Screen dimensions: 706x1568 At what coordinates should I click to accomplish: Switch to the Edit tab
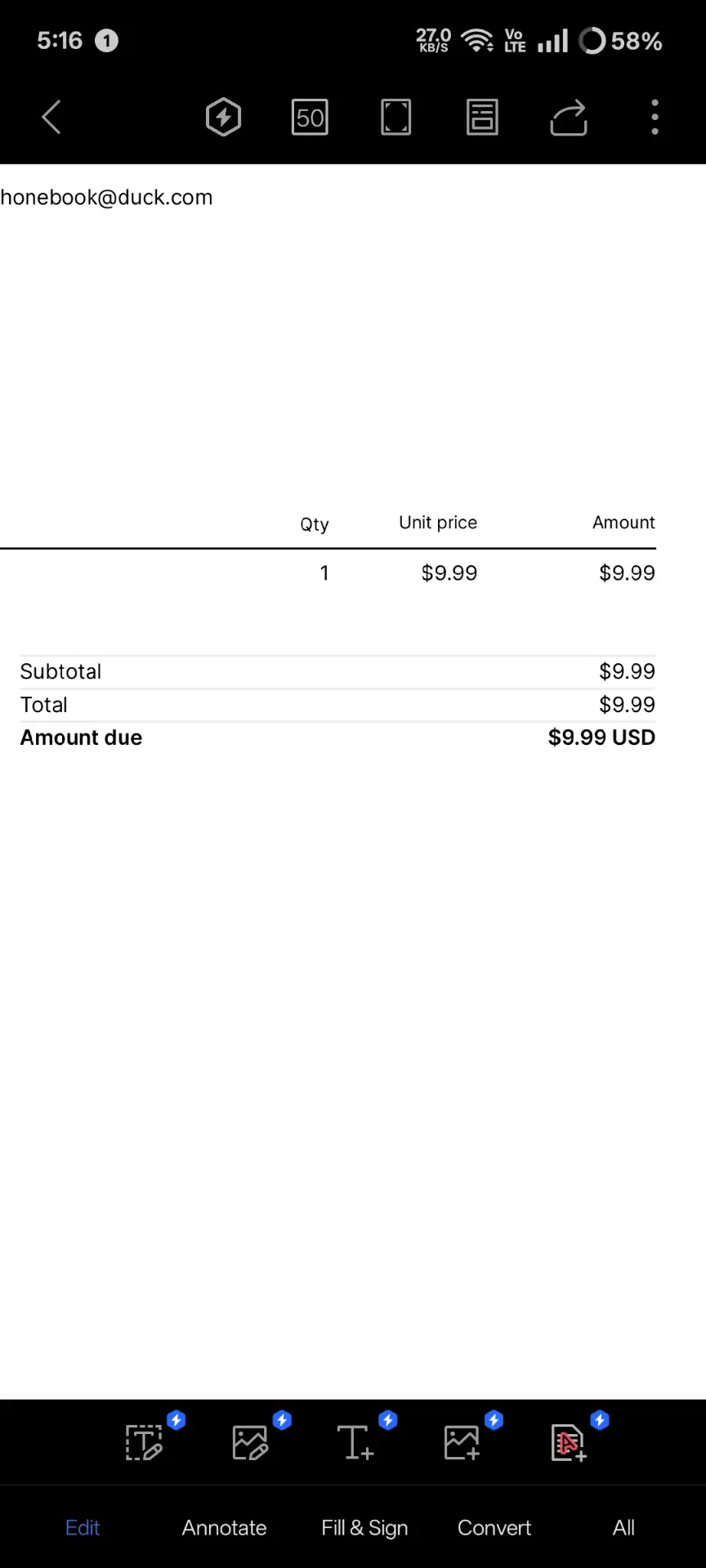click(83, 1527)
